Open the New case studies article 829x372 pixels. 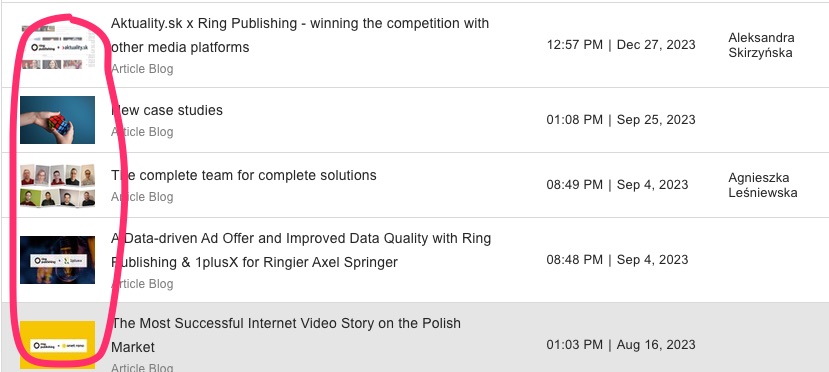pyautogui.click(x=167, y=110)
